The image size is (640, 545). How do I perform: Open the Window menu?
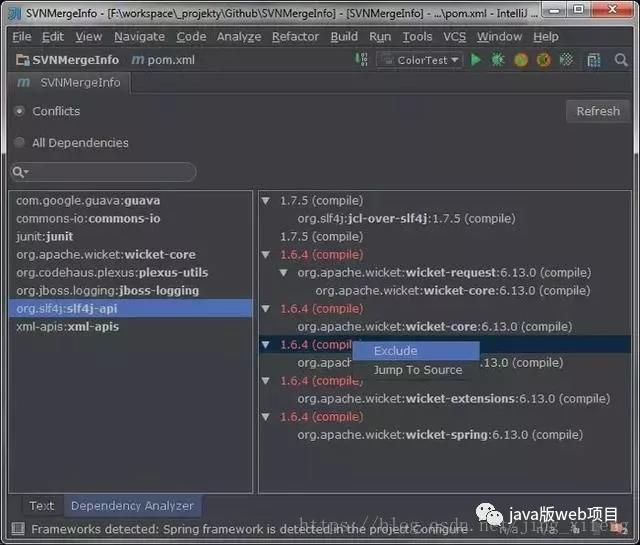coord(499,37)
